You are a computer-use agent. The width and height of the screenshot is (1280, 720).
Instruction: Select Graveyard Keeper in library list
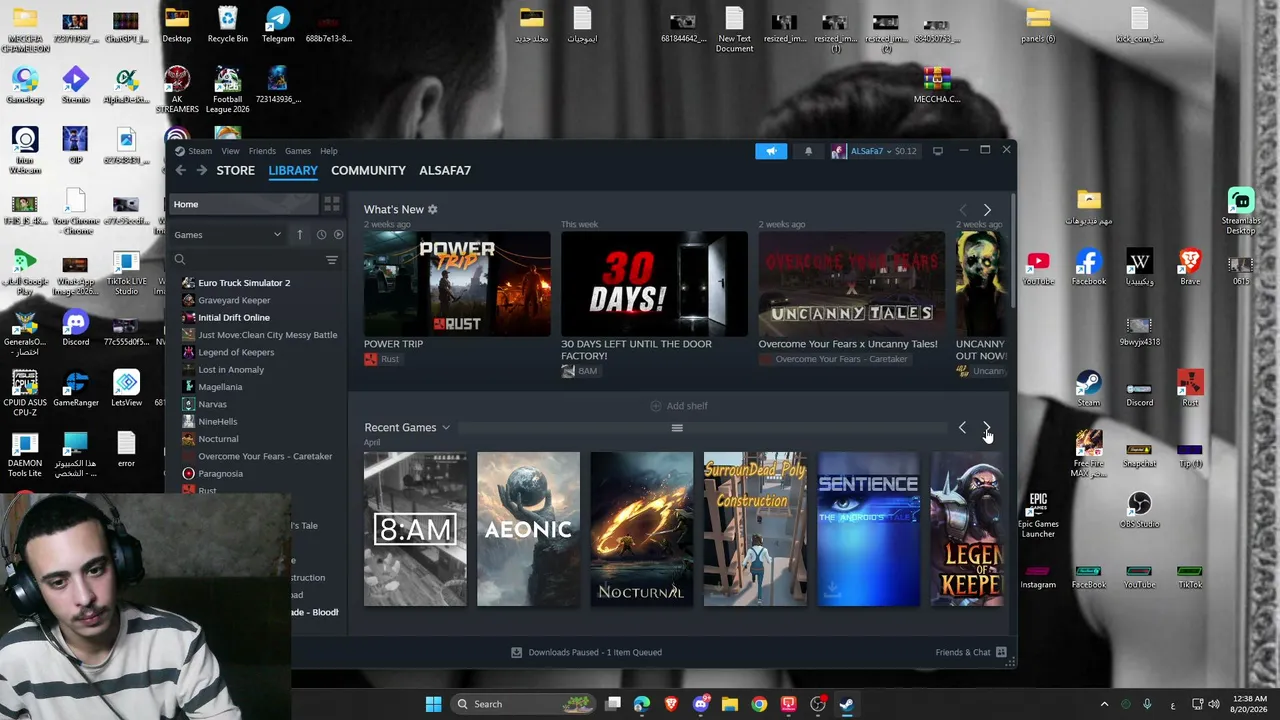click(234, 300)
